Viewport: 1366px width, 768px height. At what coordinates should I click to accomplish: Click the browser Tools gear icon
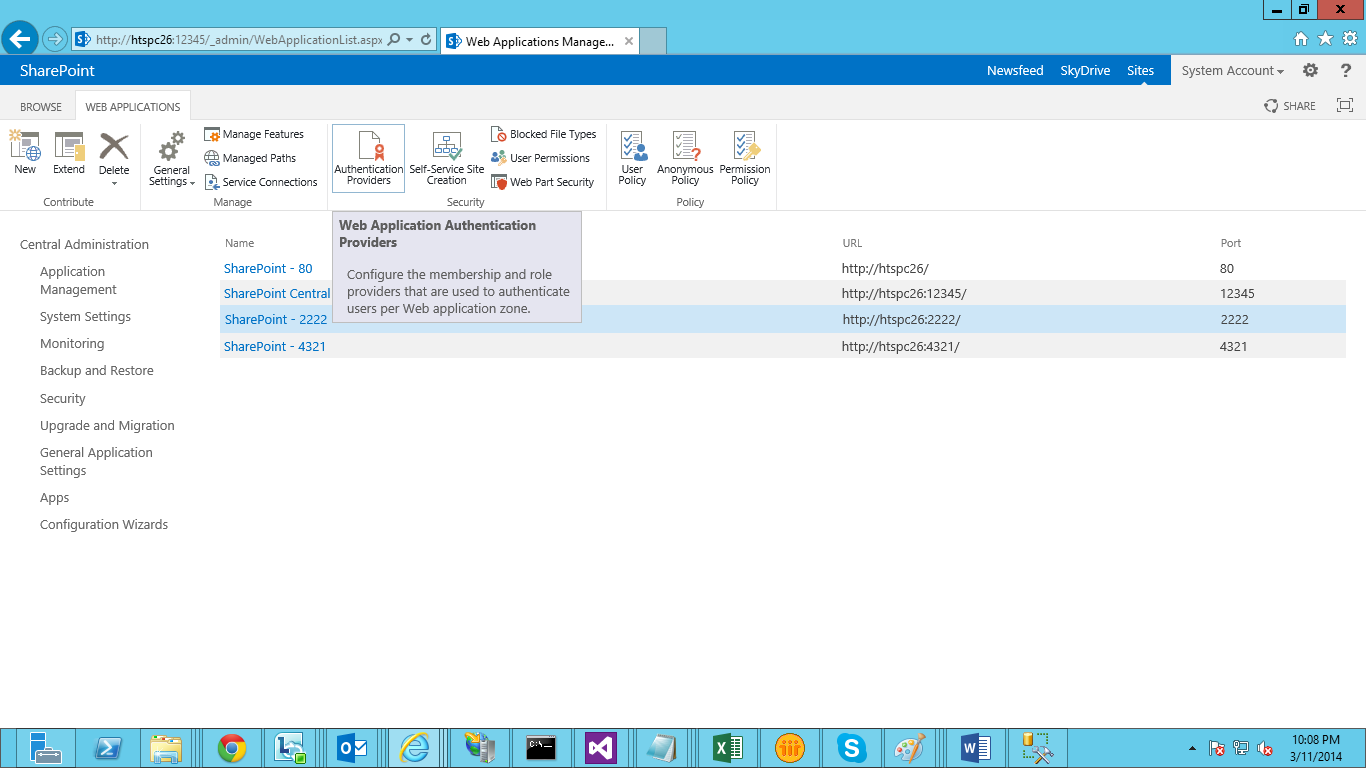[1350, 39]
